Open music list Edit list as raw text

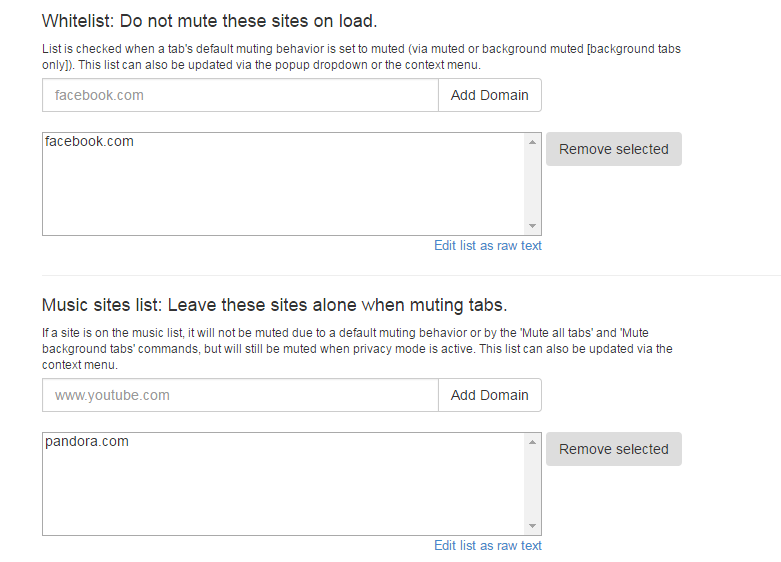pyautogui.click(x=488, y=546)
